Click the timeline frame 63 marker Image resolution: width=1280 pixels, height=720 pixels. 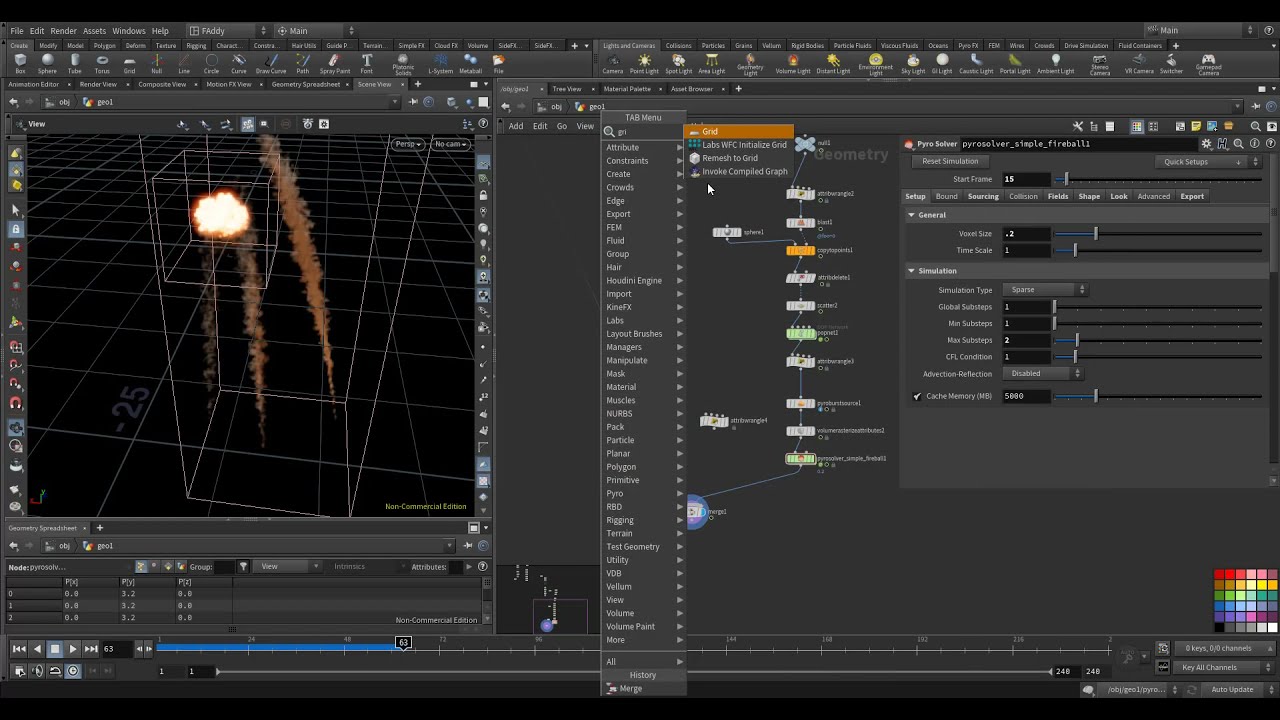[x=403, y=642]
